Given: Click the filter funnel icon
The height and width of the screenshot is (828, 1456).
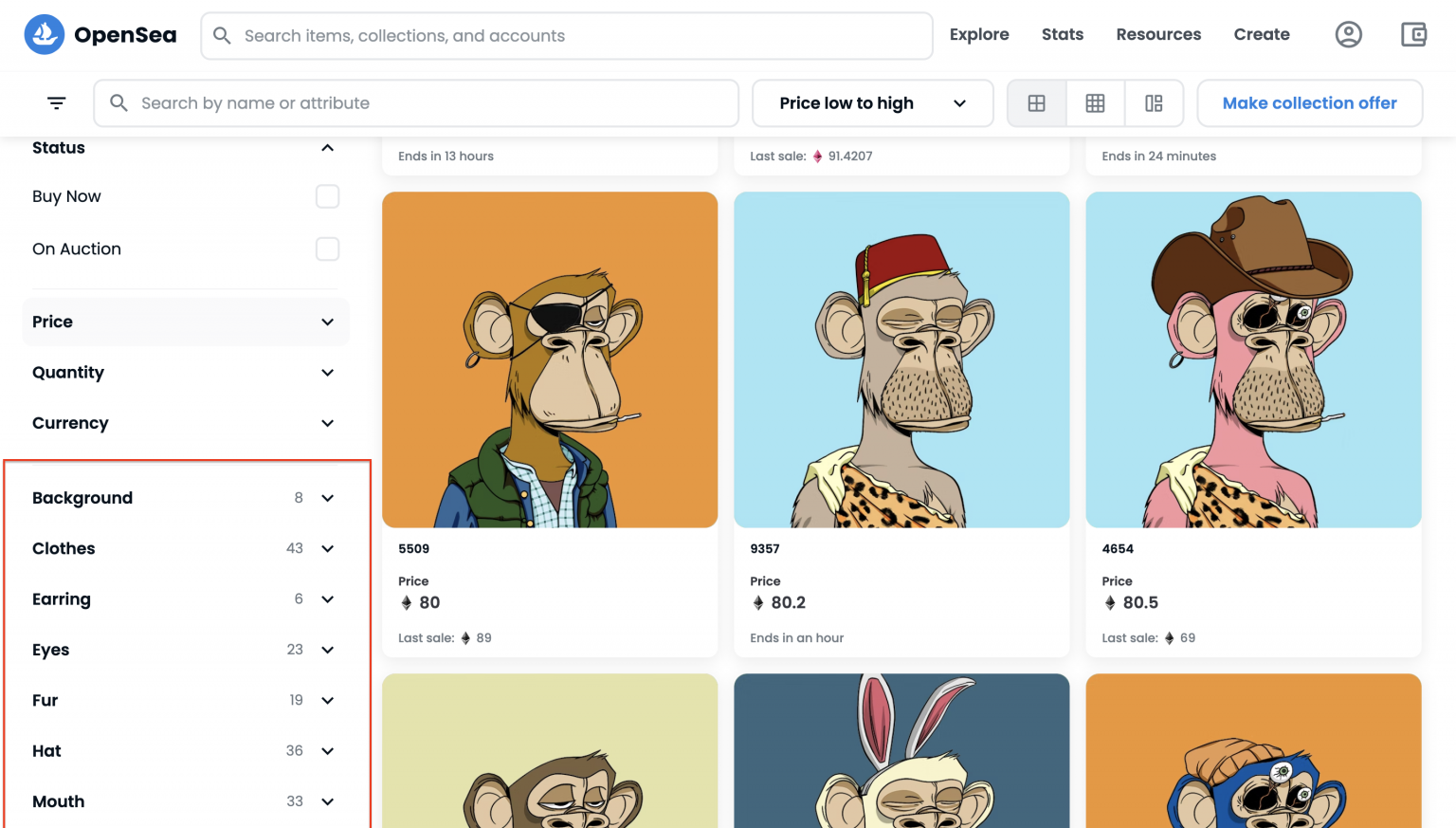Looking at the screenshot, I should coord(56,102).
